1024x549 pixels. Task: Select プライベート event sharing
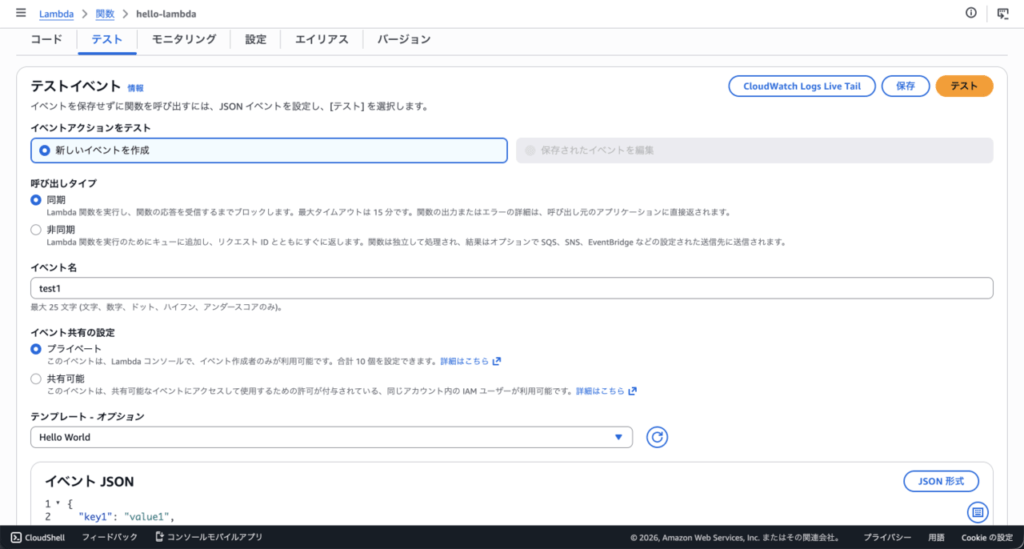pyautogui.click(x=36, y=349)
